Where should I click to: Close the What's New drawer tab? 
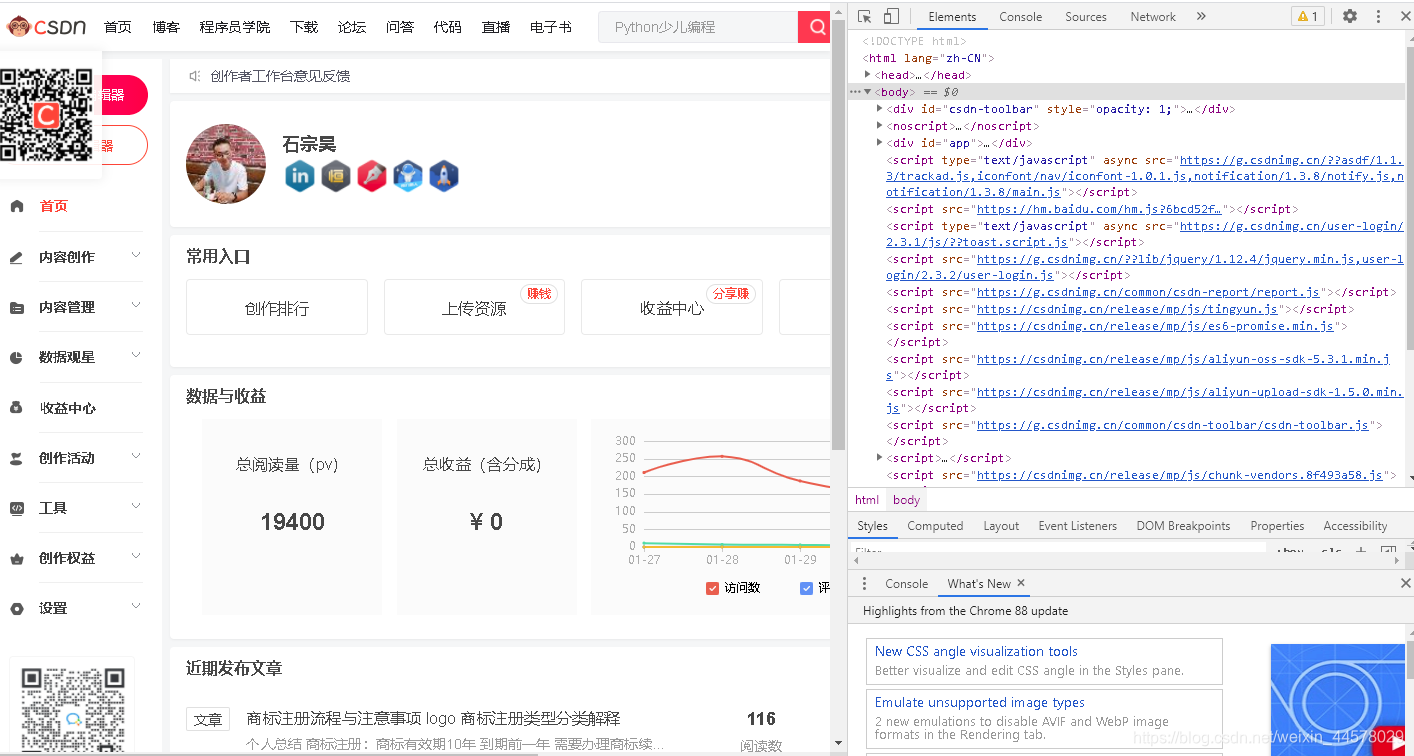(x=1021, y=583)
